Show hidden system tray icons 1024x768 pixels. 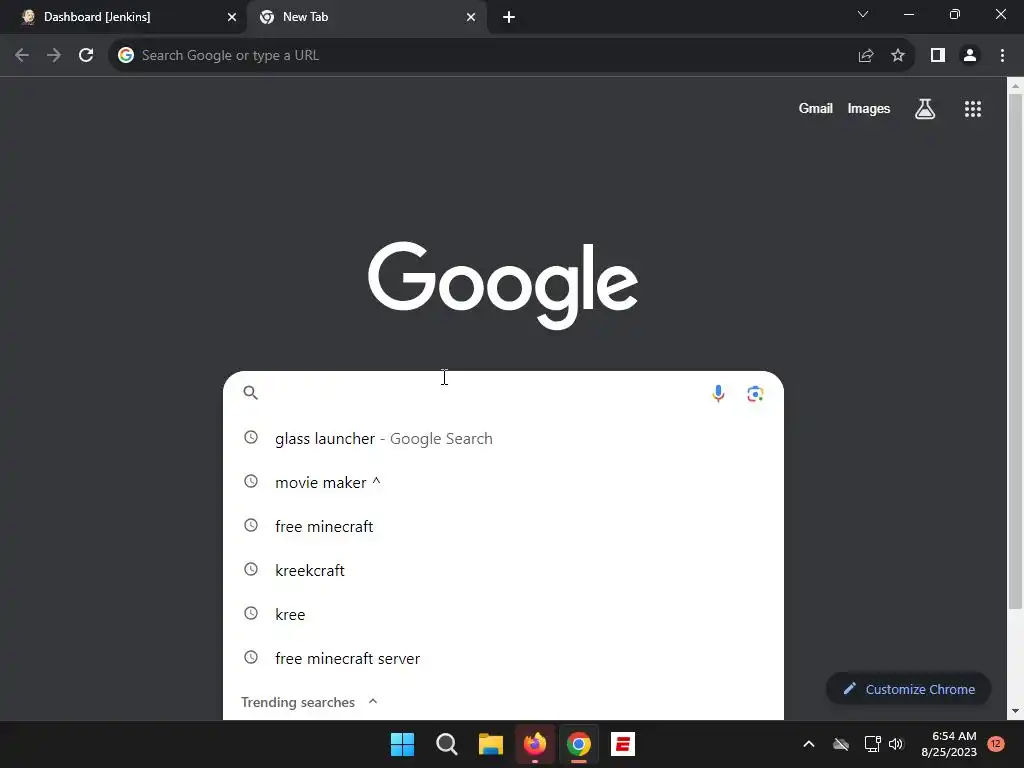pyautogui.click(x=808, y=744)
